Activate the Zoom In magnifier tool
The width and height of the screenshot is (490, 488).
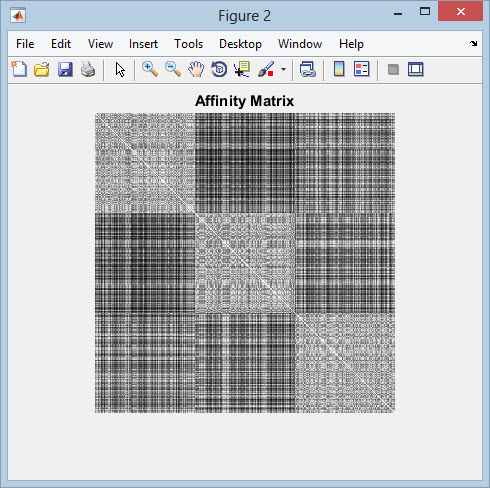tap(150, 69)
